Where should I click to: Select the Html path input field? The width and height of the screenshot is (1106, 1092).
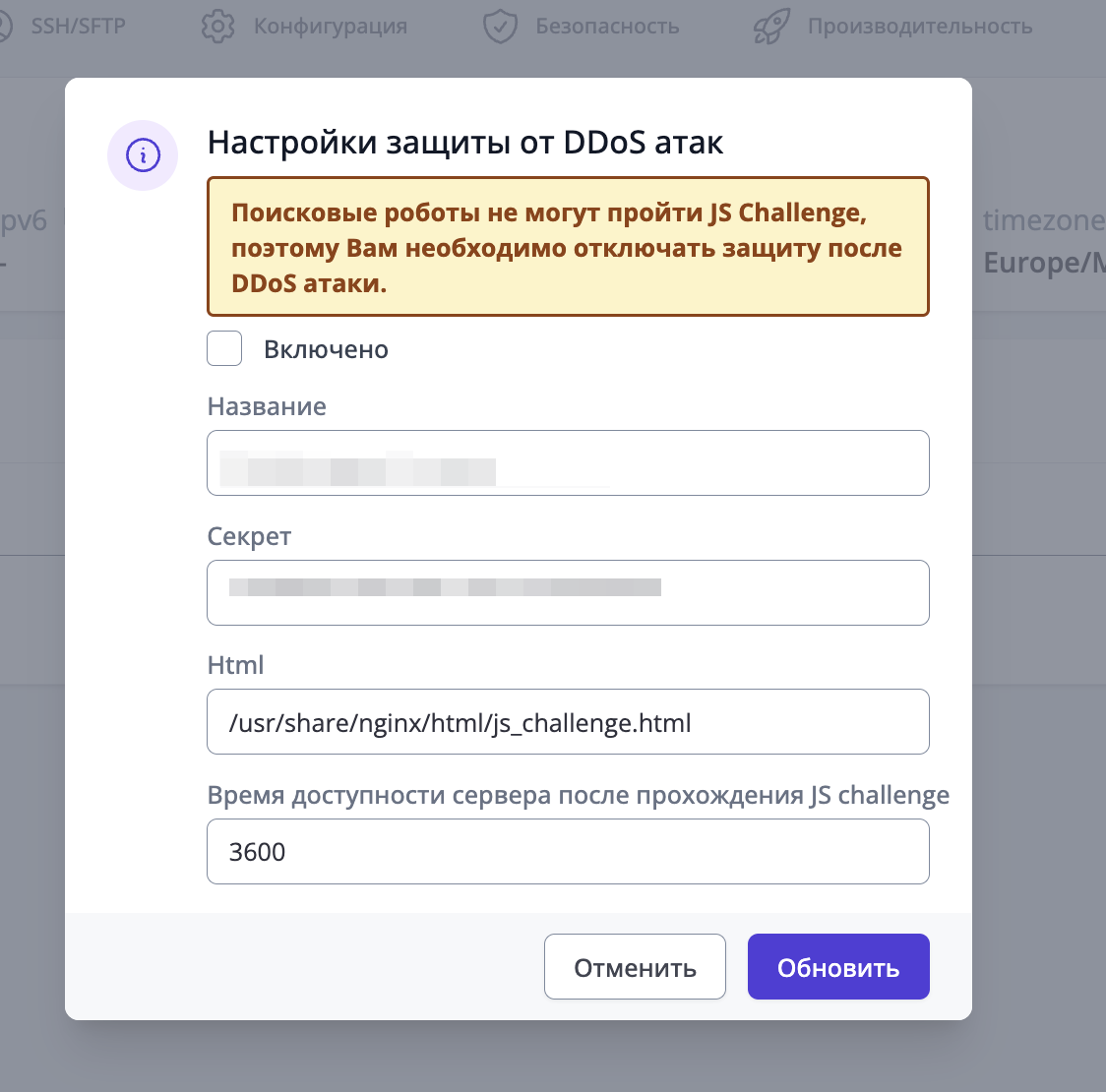pyautogui.click(x=568, y=722)
